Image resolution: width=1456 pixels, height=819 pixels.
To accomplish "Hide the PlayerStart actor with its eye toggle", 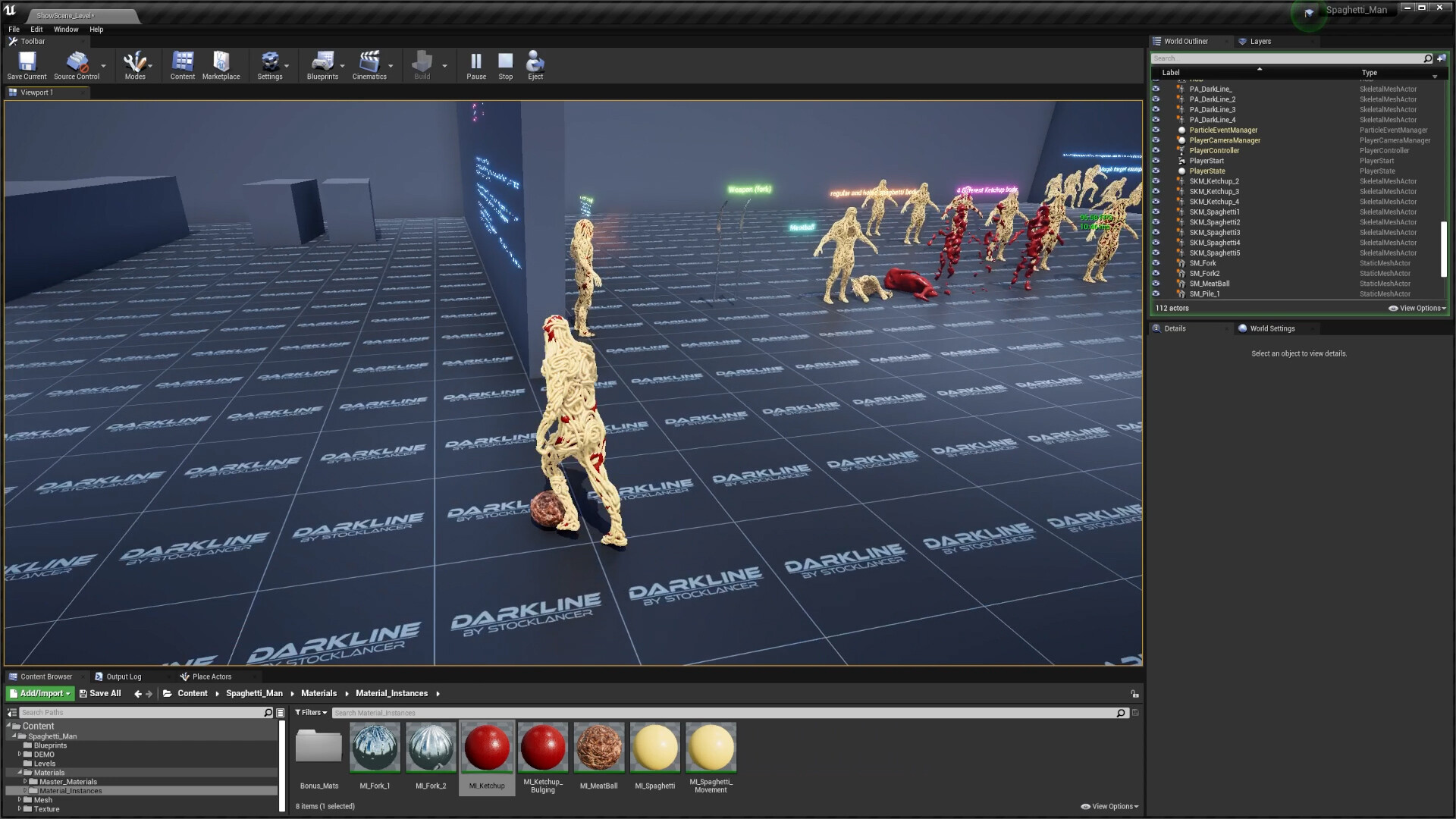I will pyautogui.click(x=1156, y=161).
